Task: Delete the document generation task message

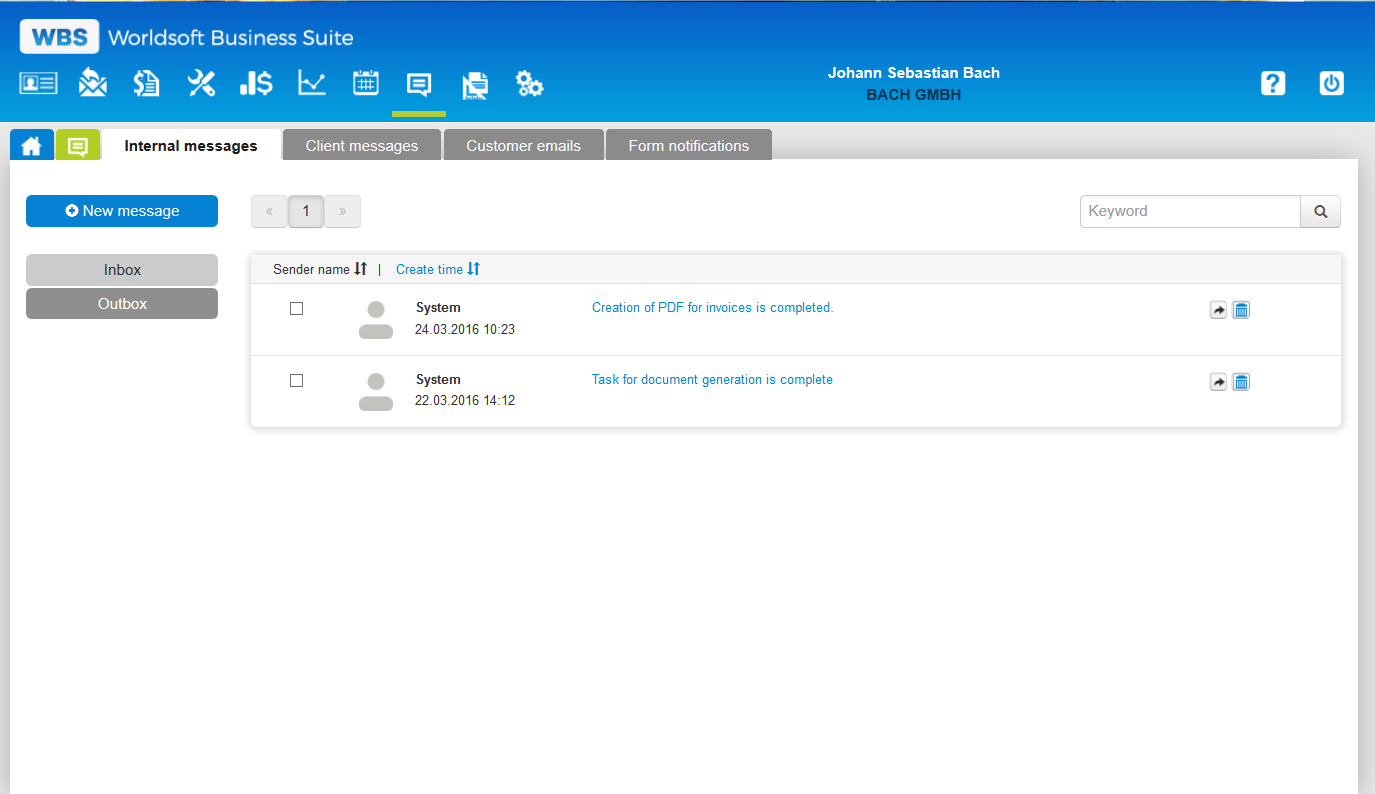Action: click(1241, 382)
